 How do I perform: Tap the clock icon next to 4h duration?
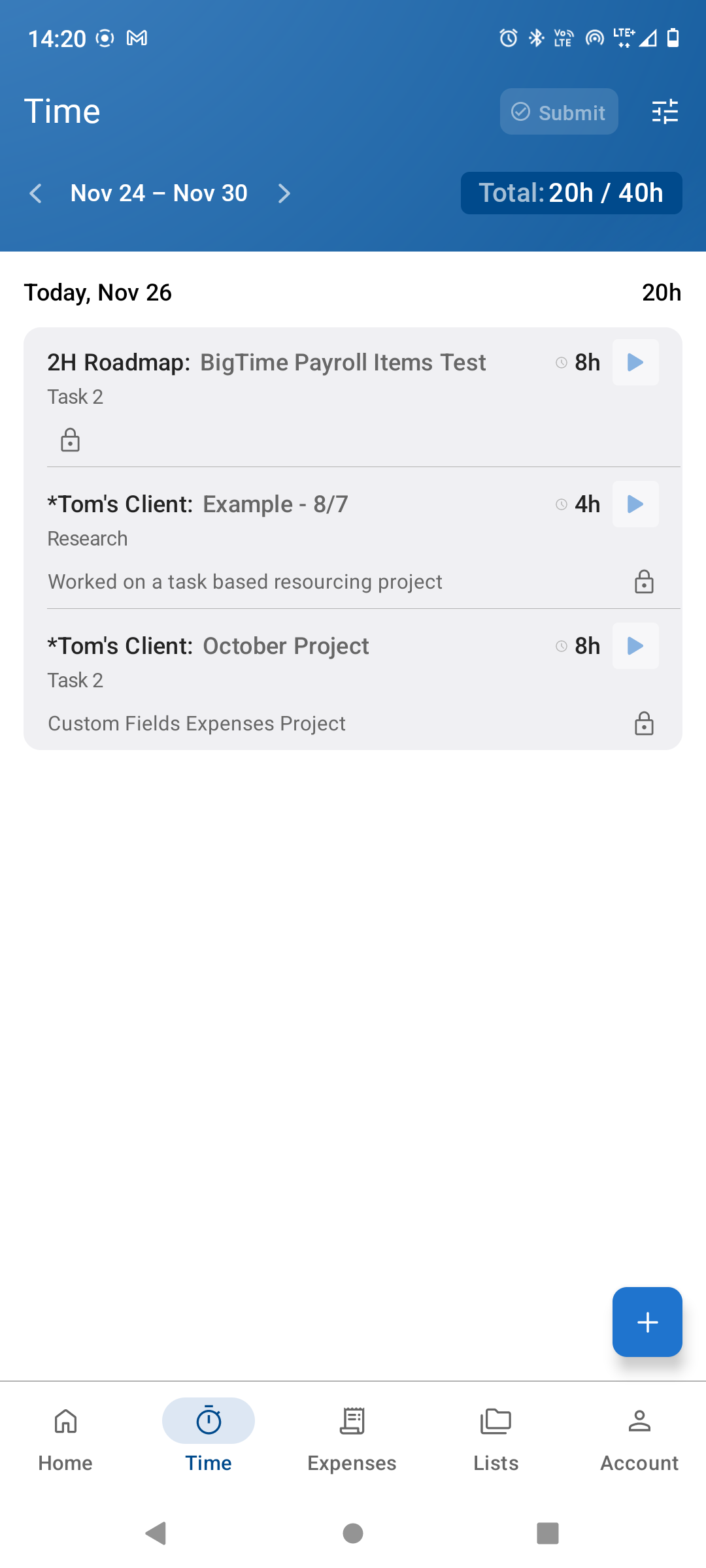click(561, 504)
